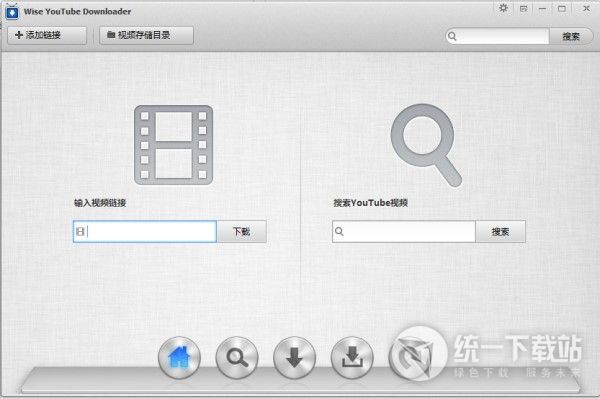This screenshot has height=399, width=600.
Task: Minimize the Wise YouTube Downloader window
Action: [x=542, y=8]
